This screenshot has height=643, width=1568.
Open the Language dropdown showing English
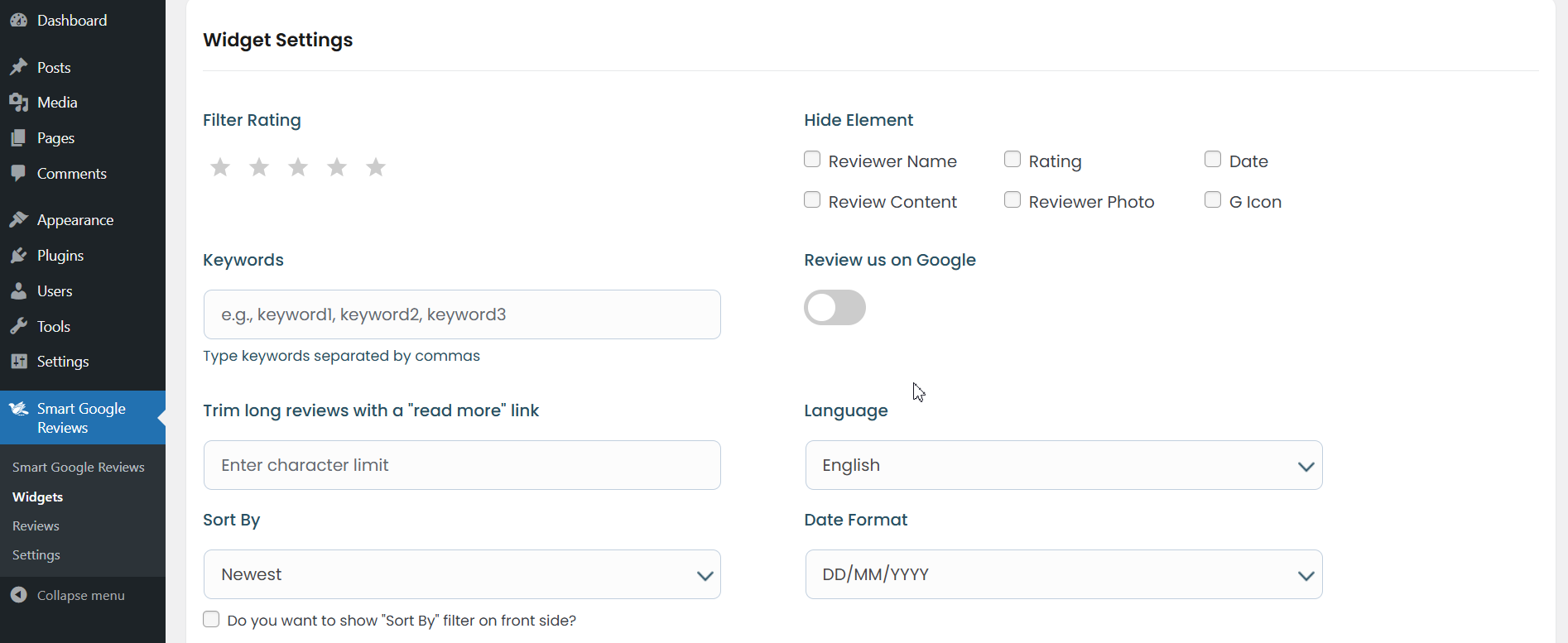coord(1064,465)
